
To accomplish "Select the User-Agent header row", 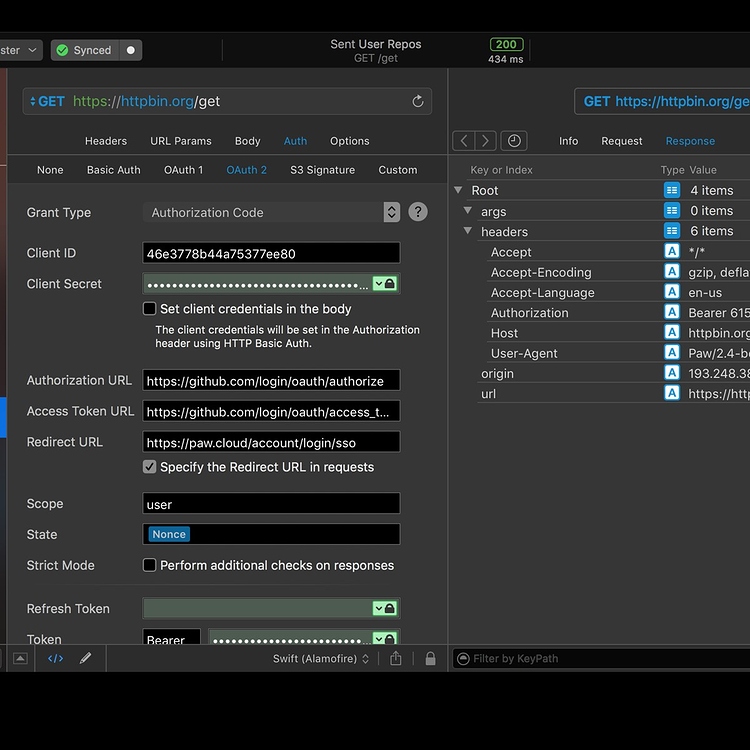I will pyautogui.click(x=618, y=353).
